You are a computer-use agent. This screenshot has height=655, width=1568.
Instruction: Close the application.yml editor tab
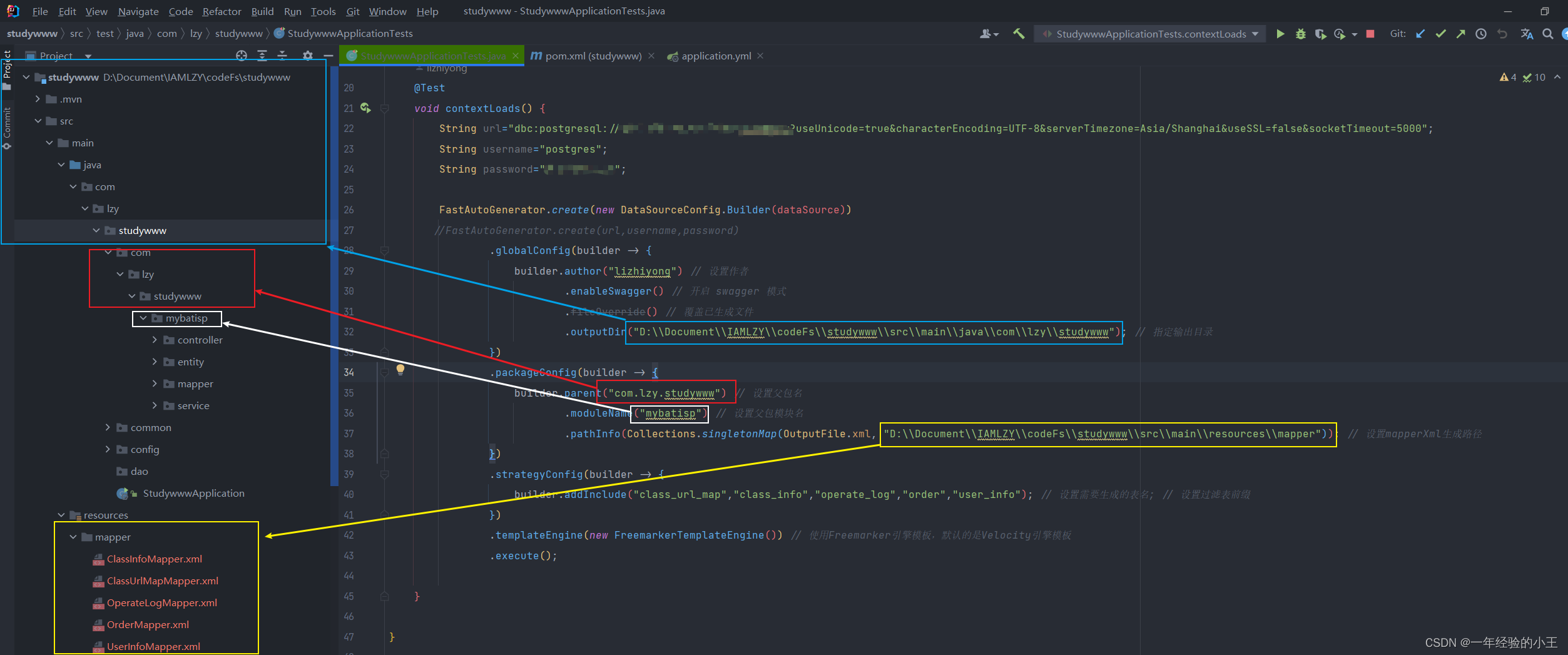760,56
